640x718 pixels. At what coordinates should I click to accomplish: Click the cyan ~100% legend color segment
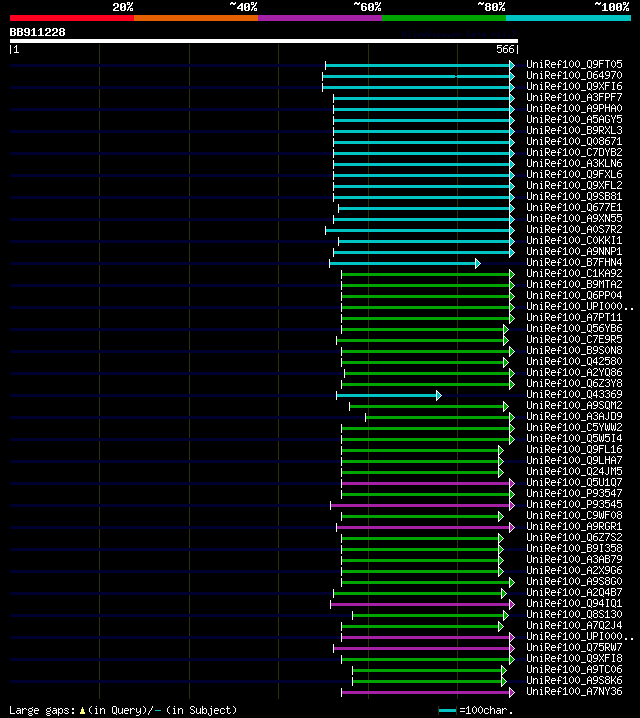pos(569,18)
